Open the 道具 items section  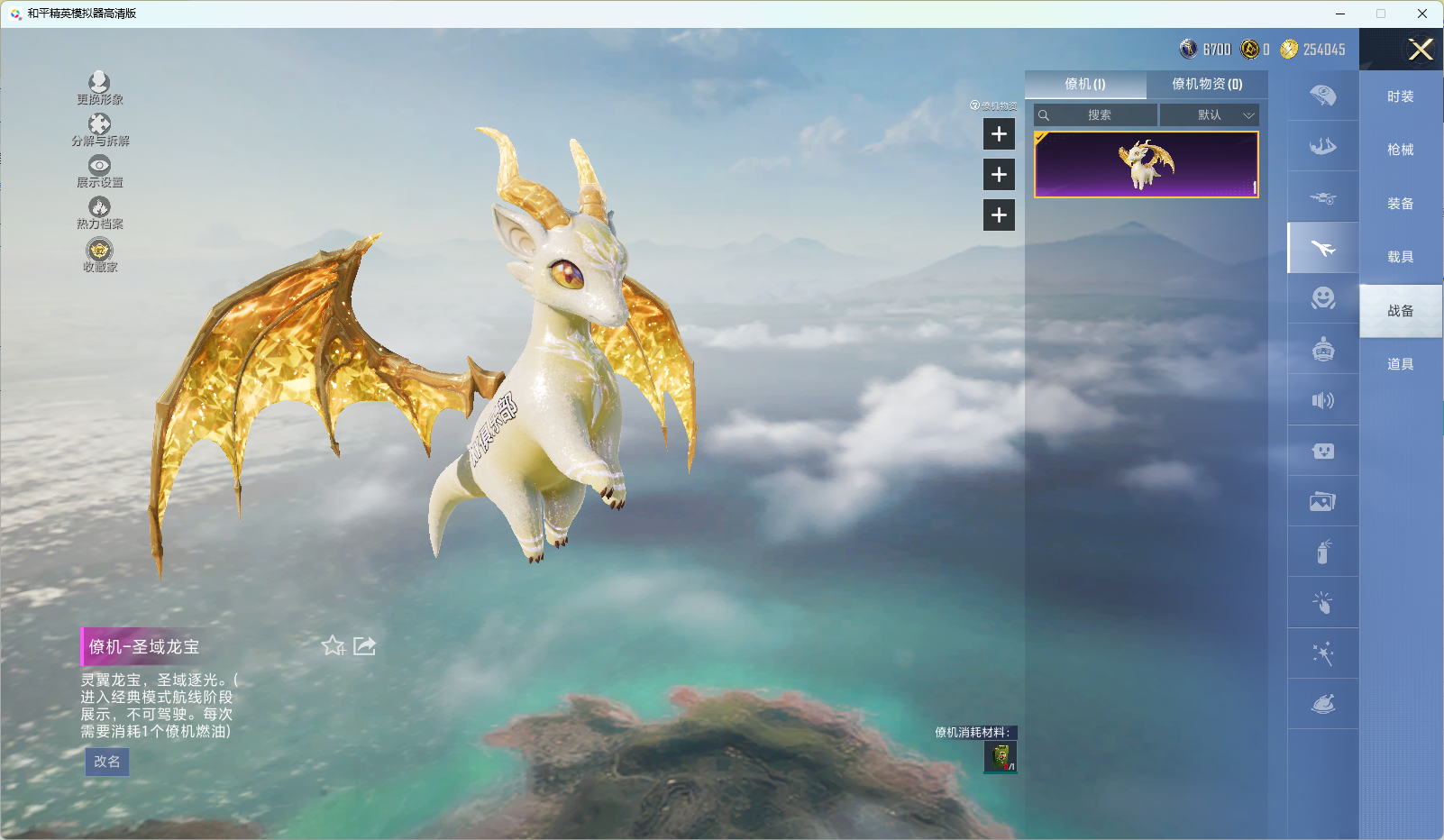[1401, 364]
